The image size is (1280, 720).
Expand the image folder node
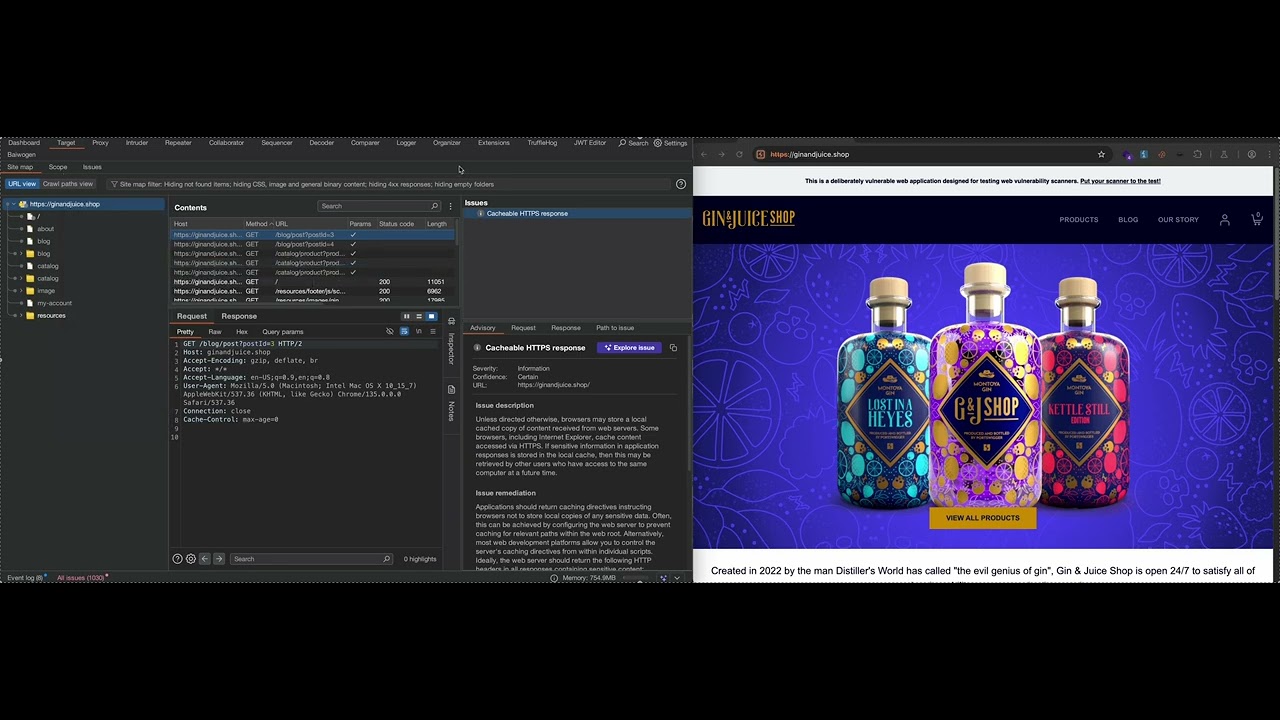click(20, 291)
